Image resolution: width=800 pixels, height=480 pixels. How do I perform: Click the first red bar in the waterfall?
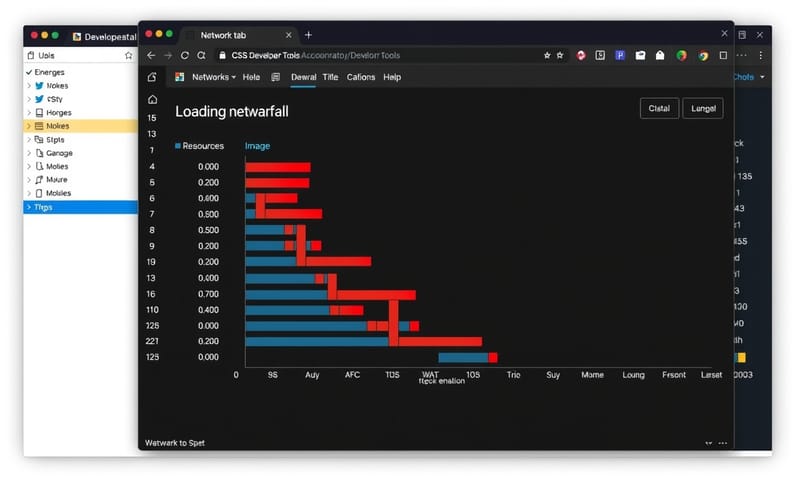[278, 167]
